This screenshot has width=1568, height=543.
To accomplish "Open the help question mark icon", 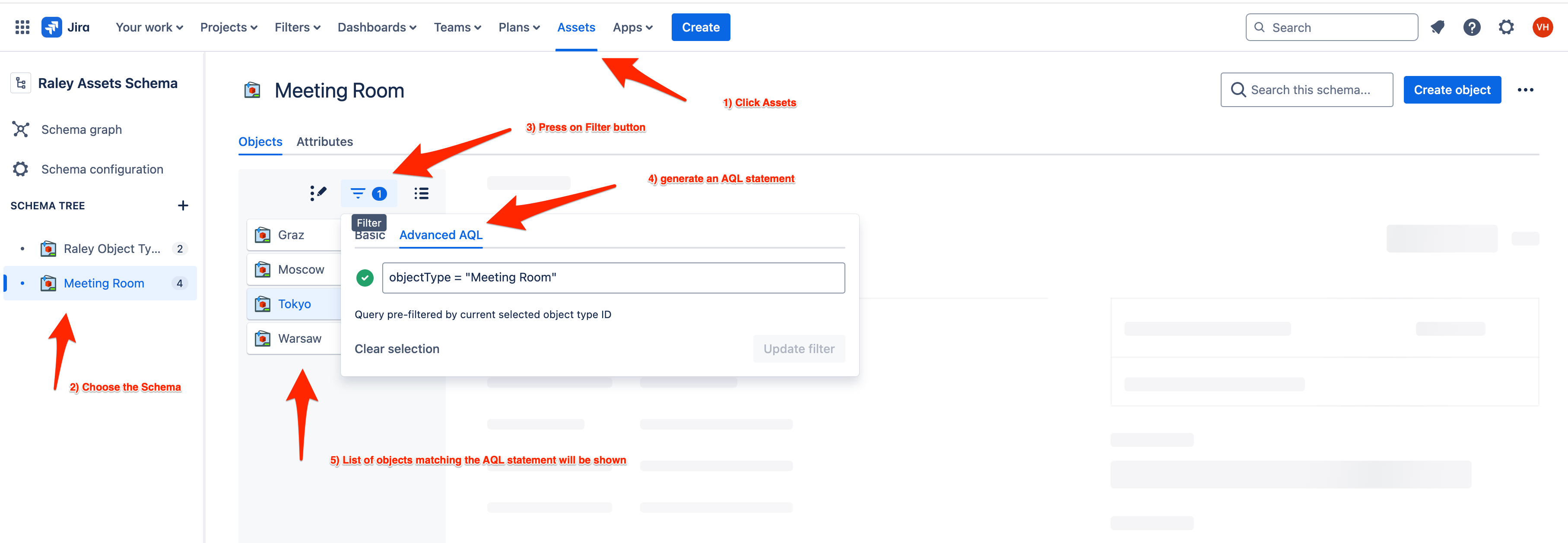I will point(1472,27).
